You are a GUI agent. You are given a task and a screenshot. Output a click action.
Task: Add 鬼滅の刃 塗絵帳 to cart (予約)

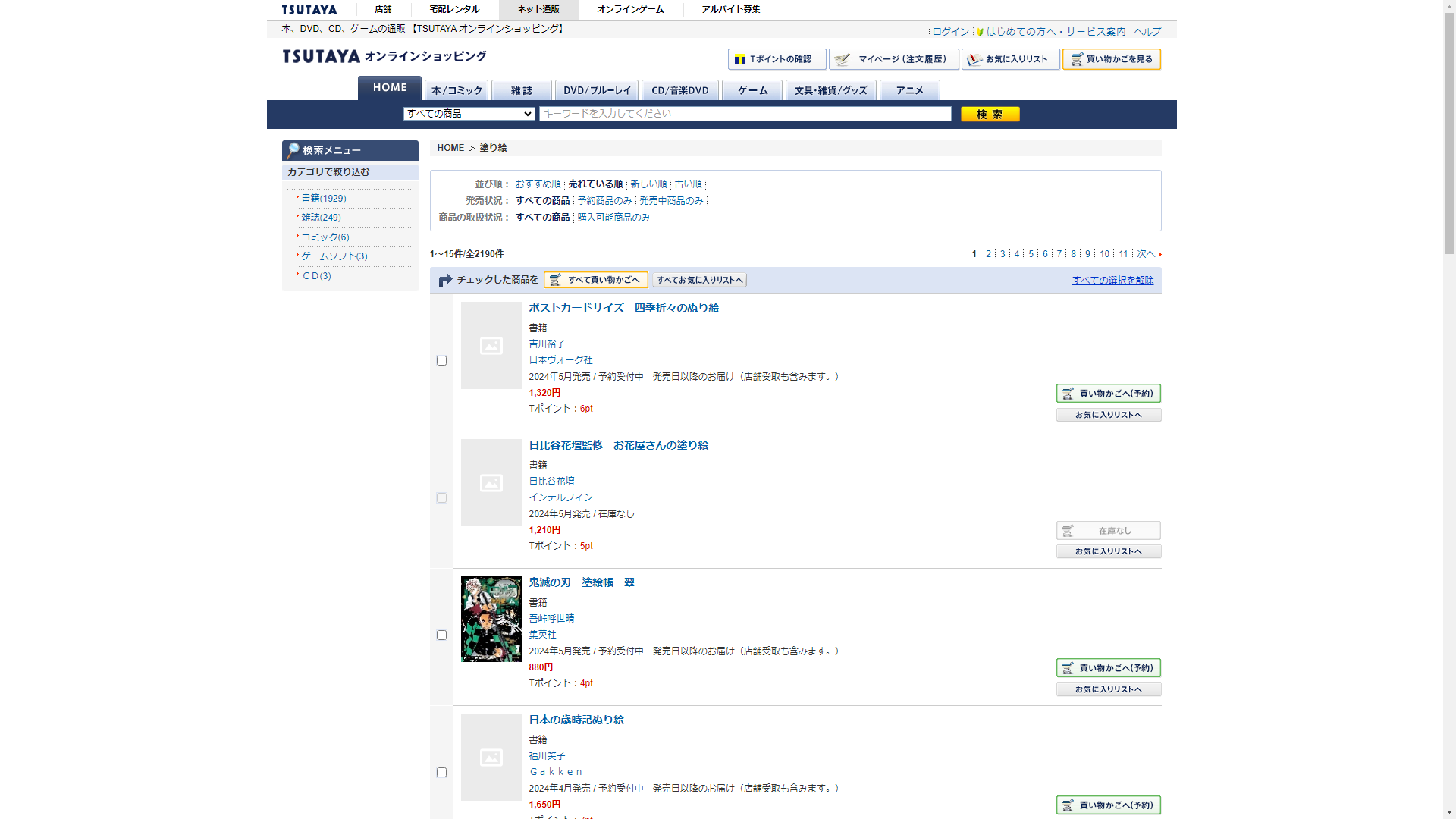pyautogui.click(x=1108, y=668)
